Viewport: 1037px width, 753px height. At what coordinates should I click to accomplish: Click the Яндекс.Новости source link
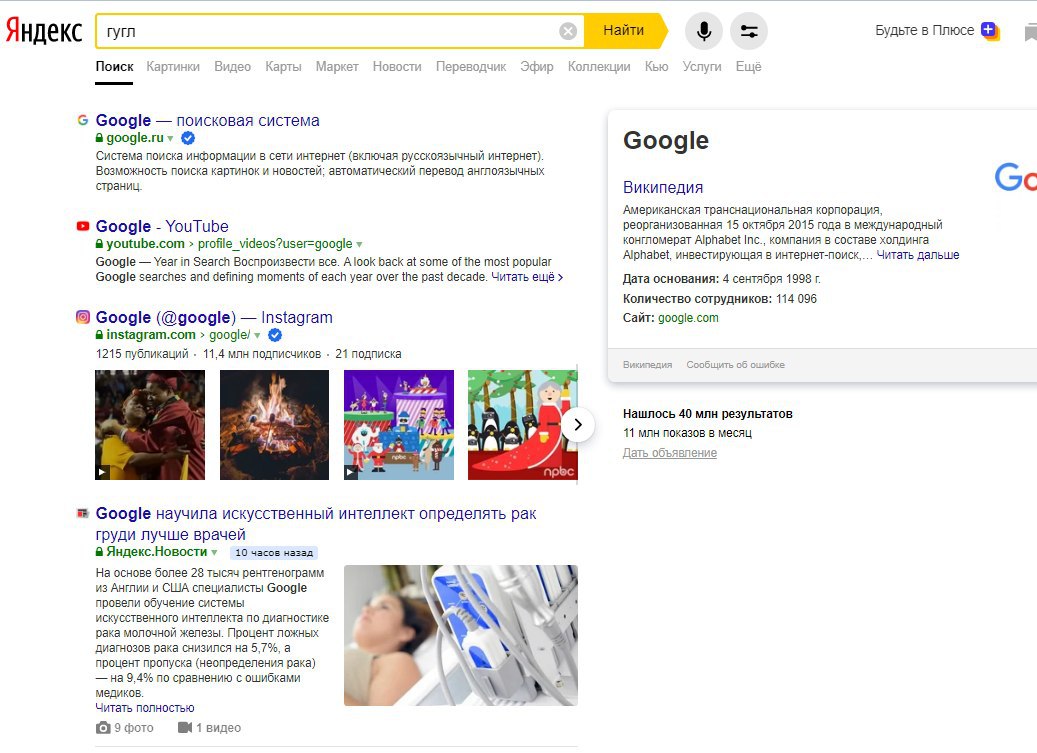point(157,552)
